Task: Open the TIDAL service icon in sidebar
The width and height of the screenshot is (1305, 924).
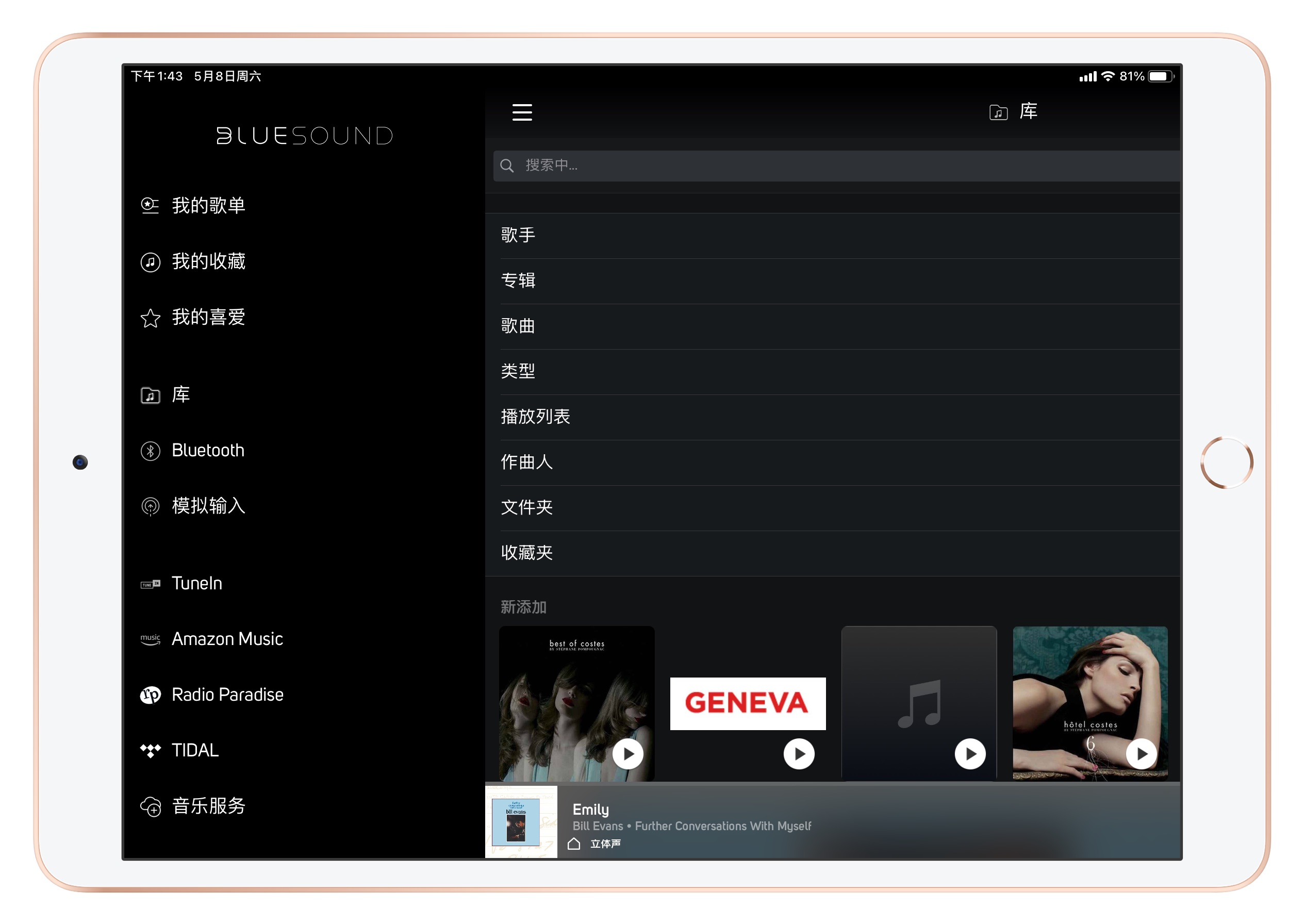Action: coord(151,750)
